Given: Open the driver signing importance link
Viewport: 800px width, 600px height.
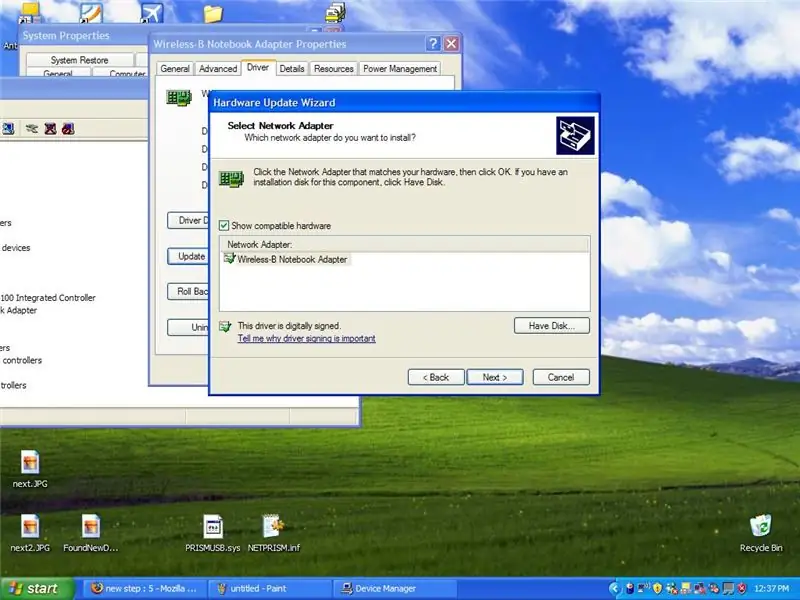Looking at the screenshot, I should pyautogui.click(x=306, y=338).
